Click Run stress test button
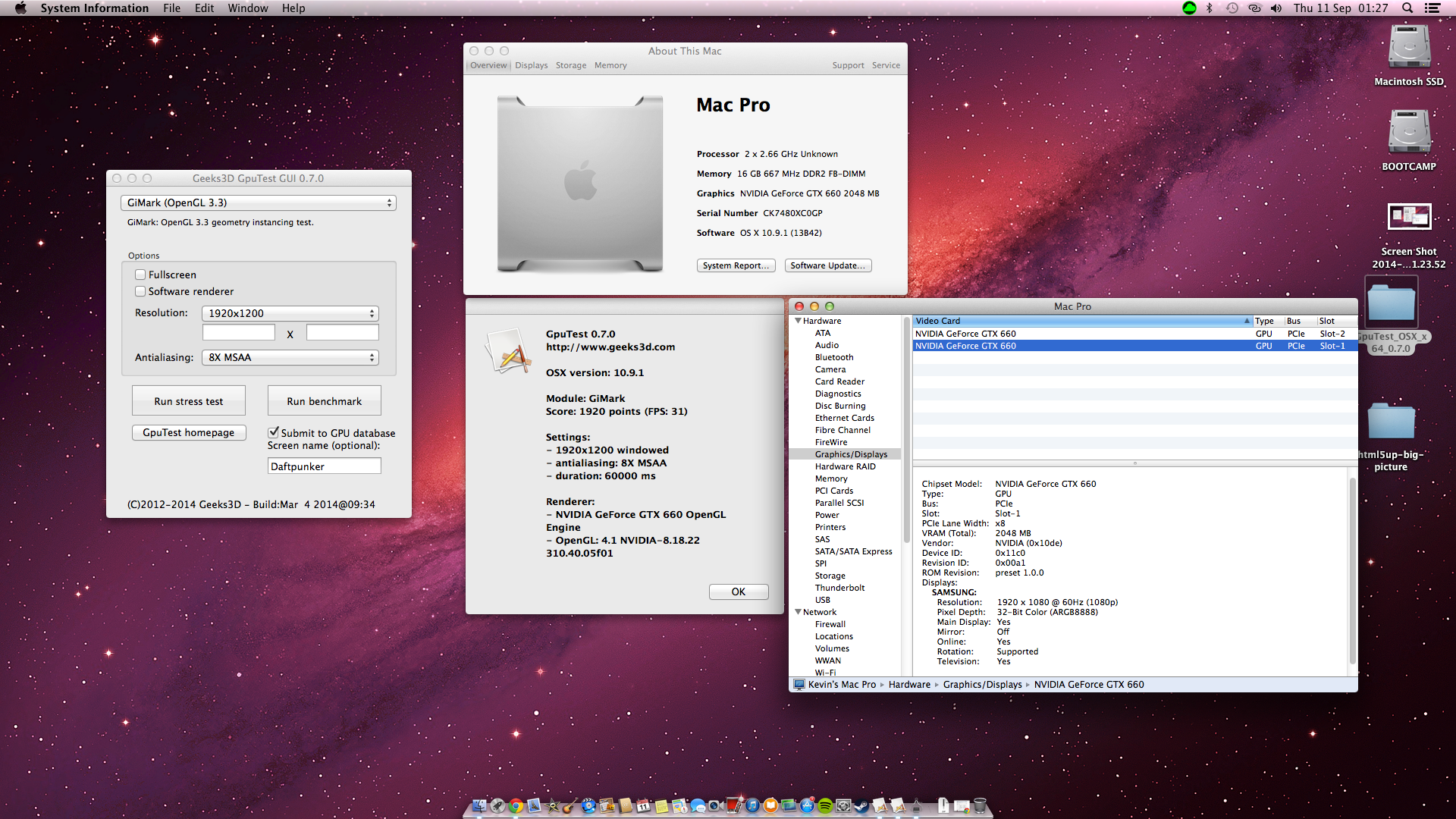Image resolution: width=1456 pixels, height=819 pixels. (189, 400)
